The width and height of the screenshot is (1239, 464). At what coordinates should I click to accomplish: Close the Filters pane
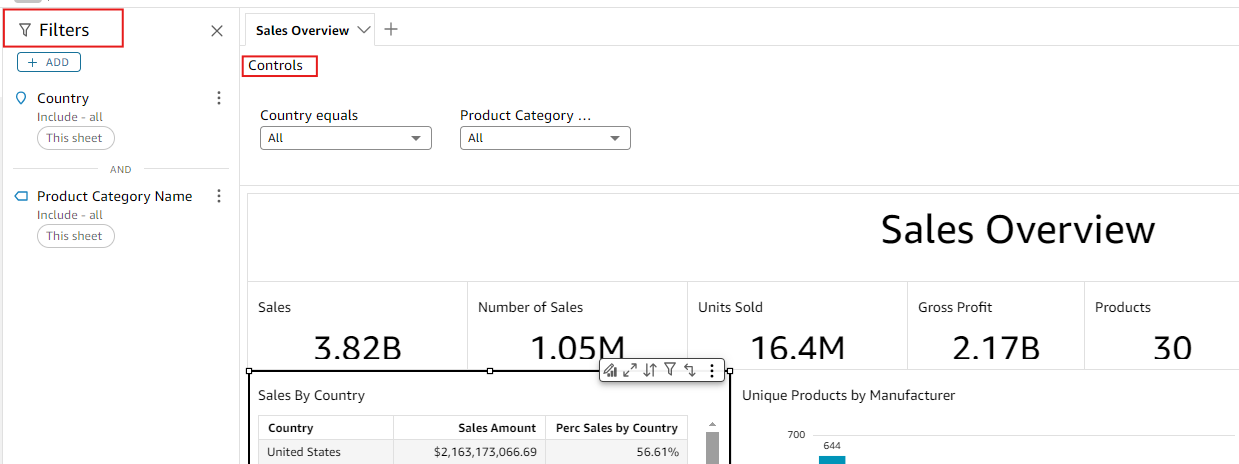click(x=217, y=31)
